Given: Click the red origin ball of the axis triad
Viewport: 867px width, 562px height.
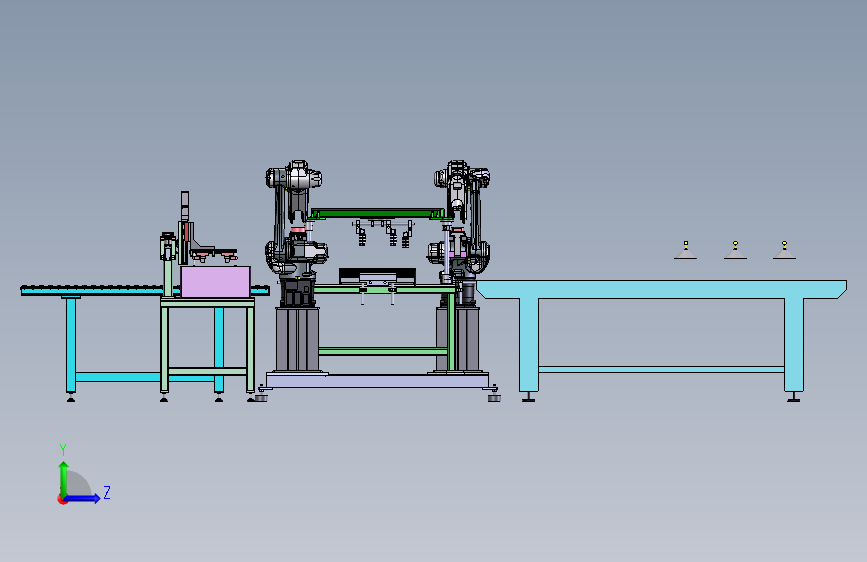Looking at the screenshot, I should (x=62, y=499).
